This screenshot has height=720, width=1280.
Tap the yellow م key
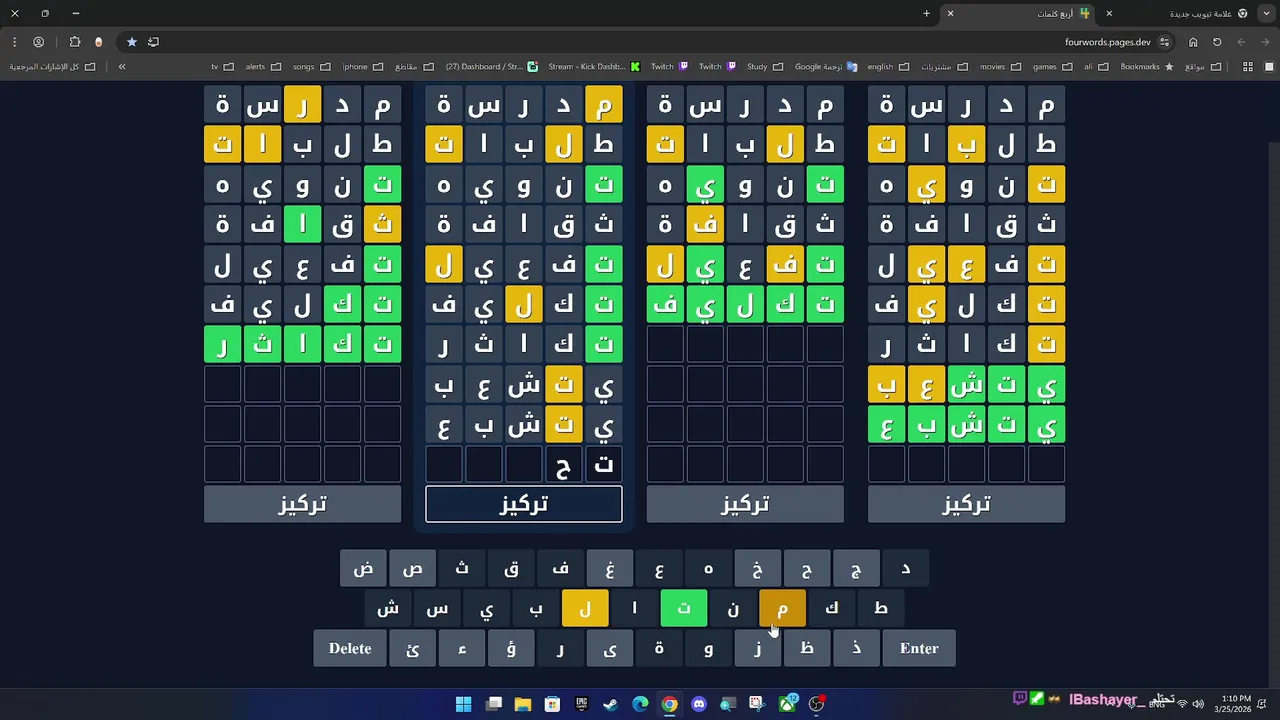pyautogui.click(x=782, y=608)
